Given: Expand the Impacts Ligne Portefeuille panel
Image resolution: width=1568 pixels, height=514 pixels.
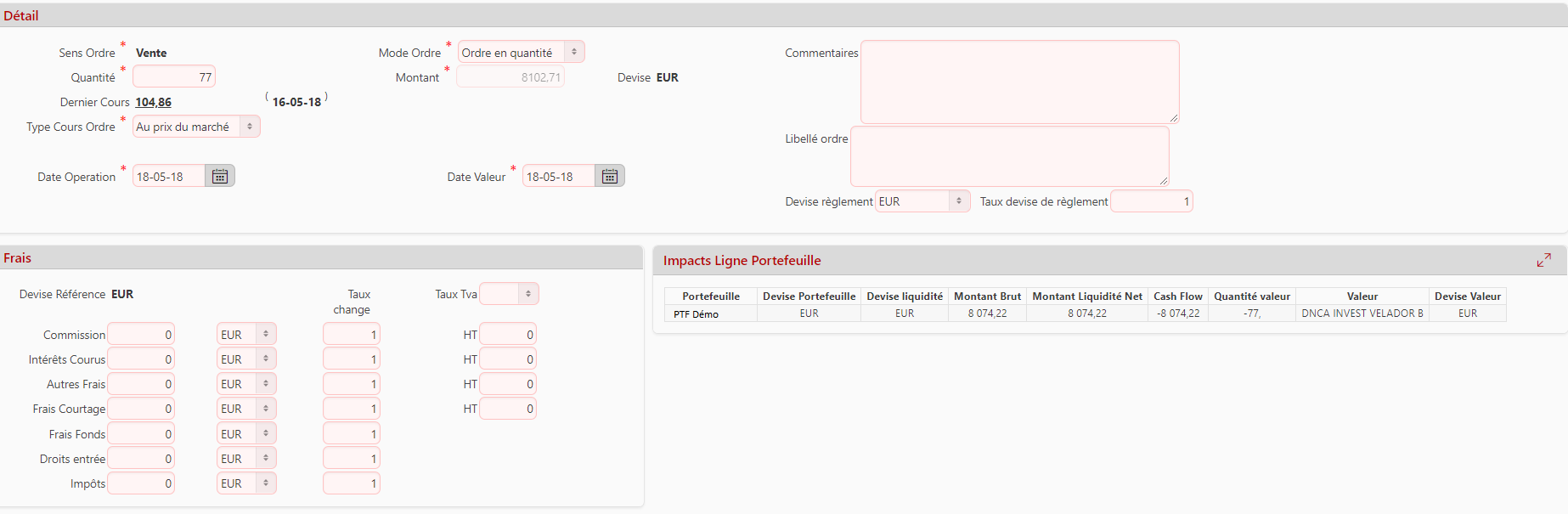Looking at the screenshot, I should click(1543, 260).
